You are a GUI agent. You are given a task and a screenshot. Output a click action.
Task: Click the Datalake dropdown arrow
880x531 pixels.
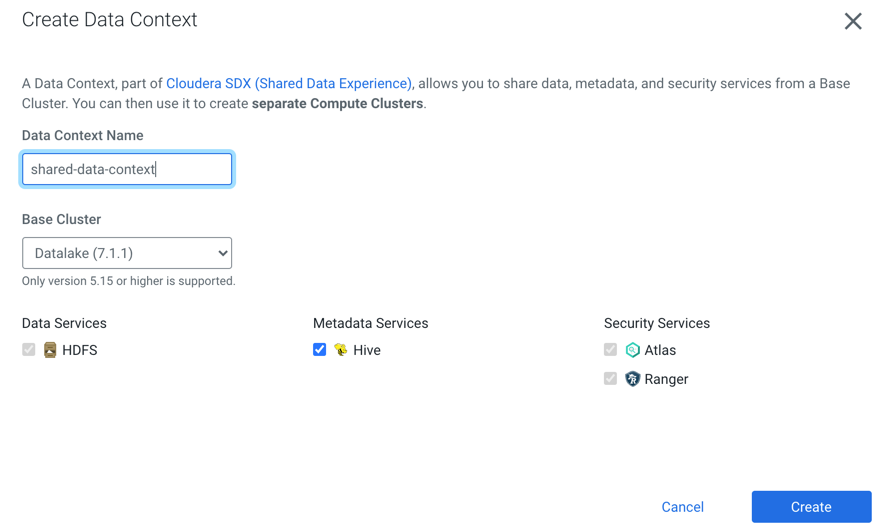(x=222, y=253)
